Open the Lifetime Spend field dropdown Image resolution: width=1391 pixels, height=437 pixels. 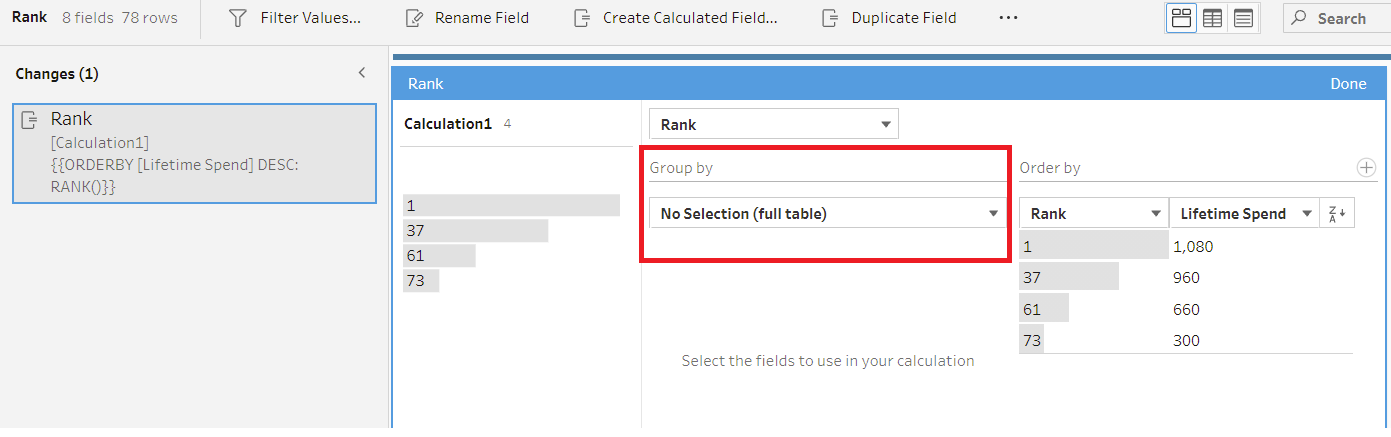(x=1244, y=213)
